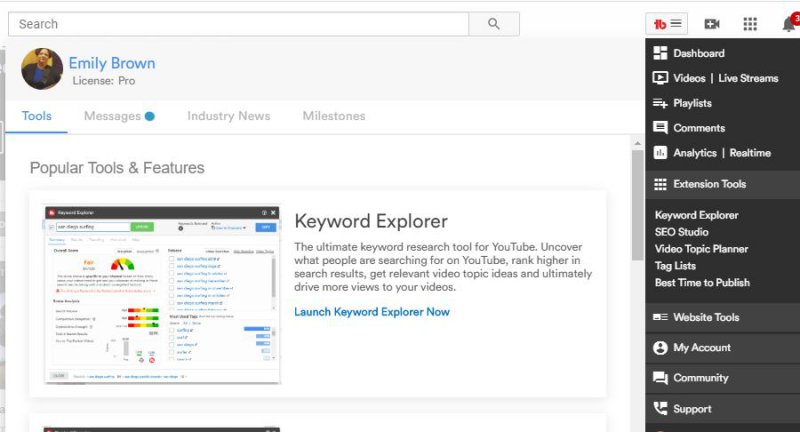Viewport: 800px width, 432px height.
Task: Open the Milestones tab
Action: (334, 116)
